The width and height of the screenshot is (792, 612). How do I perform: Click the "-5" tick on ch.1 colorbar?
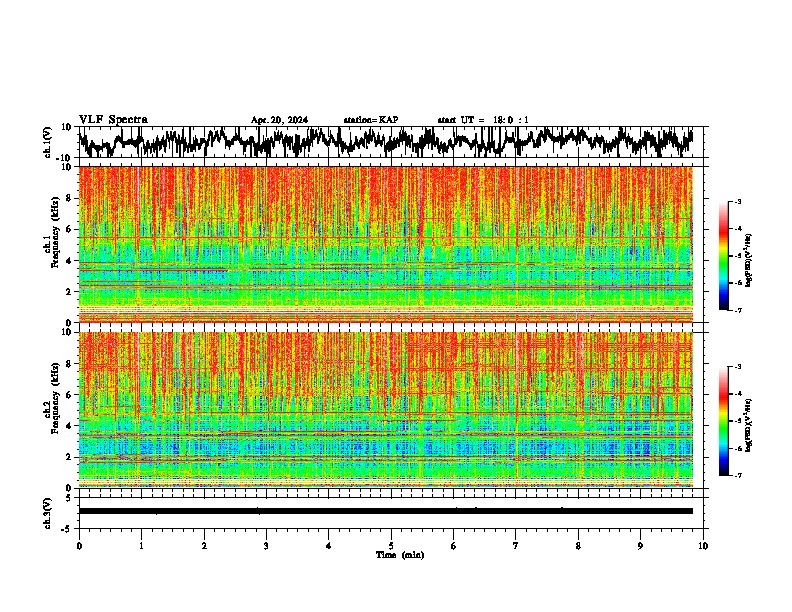(737, 256)
